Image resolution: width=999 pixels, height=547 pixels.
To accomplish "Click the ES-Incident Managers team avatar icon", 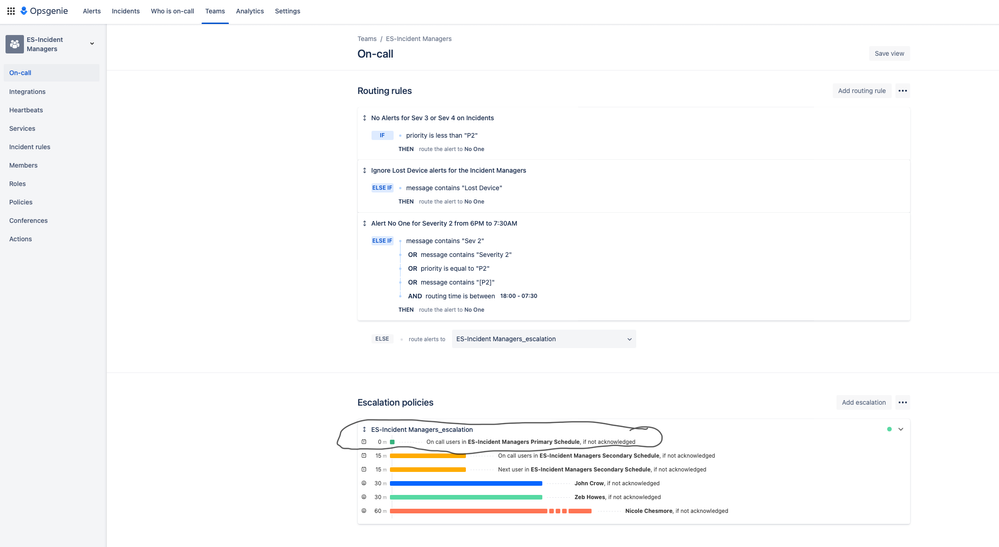I will (x=15, y=44).
